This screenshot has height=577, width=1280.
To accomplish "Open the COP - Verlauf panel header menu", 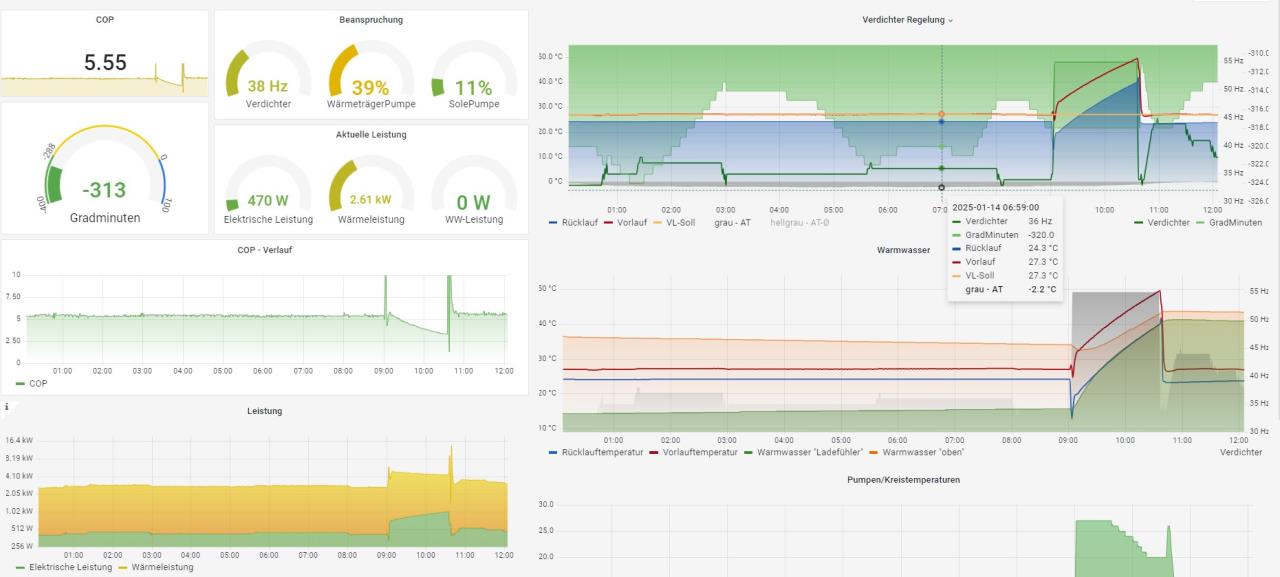I will click(265, 250).
